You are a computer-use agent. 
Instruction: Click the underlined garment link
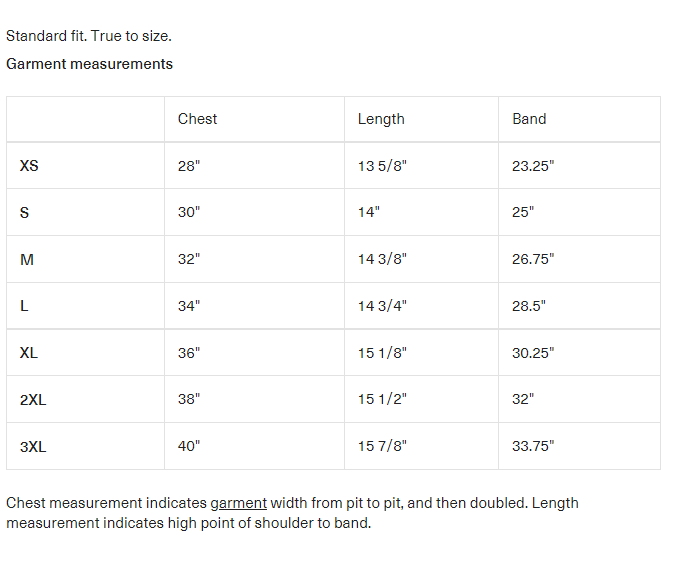pyautogui.click(x=238, y=503)
